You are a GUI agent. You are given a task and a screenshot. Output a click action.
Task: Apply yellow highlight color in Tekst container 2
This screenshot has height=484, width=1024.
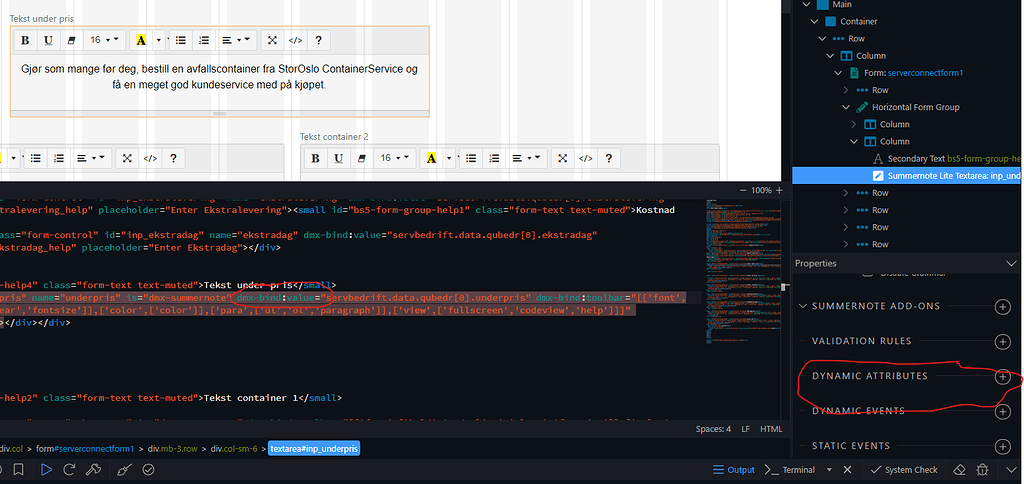click(x=431, y=158)
